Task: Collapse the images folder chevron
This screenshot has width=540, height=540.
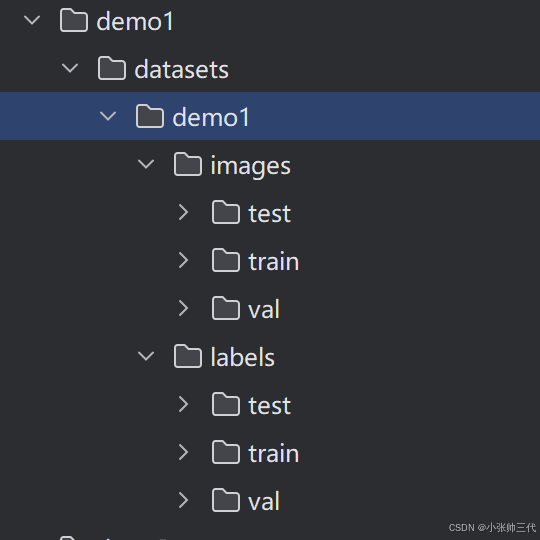Action: (x=146, y=164)
